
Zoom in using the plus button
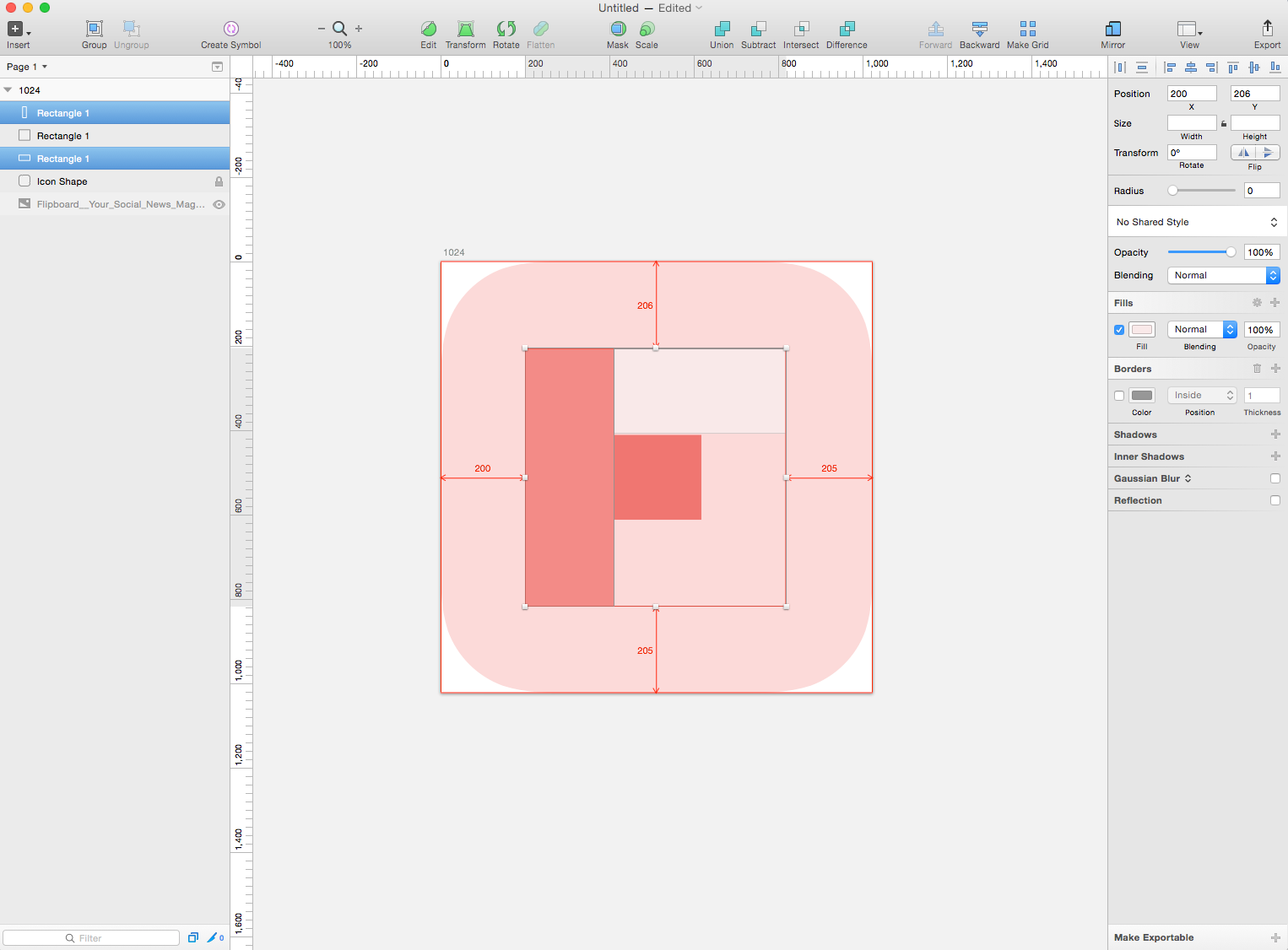click(x=359, y=26)
